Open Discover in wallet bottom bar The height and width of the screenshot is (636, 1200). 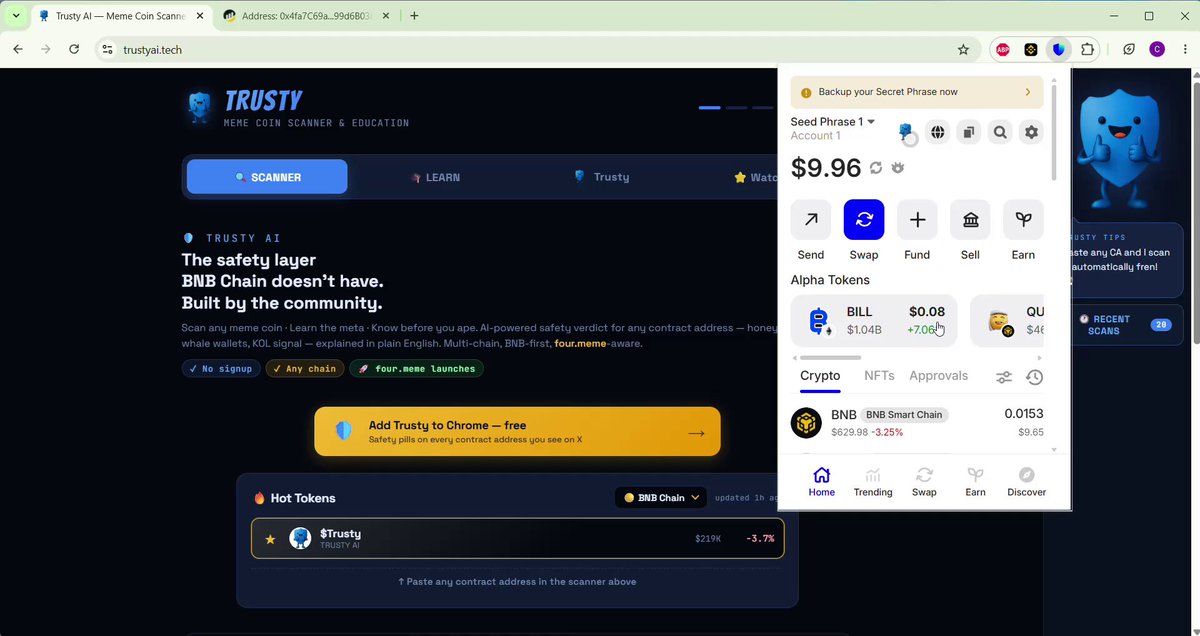point(1026,481)
